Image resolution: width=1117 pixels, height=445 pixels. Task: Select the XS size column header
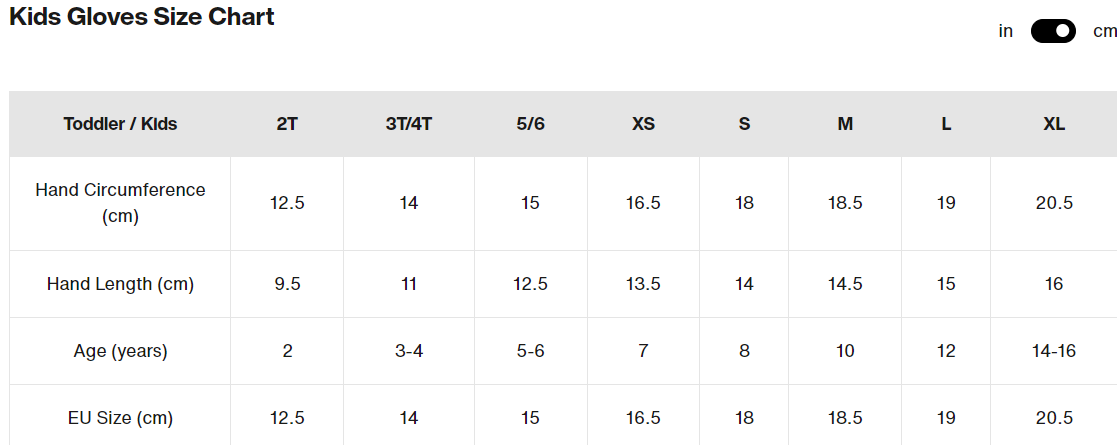(643, 124)
